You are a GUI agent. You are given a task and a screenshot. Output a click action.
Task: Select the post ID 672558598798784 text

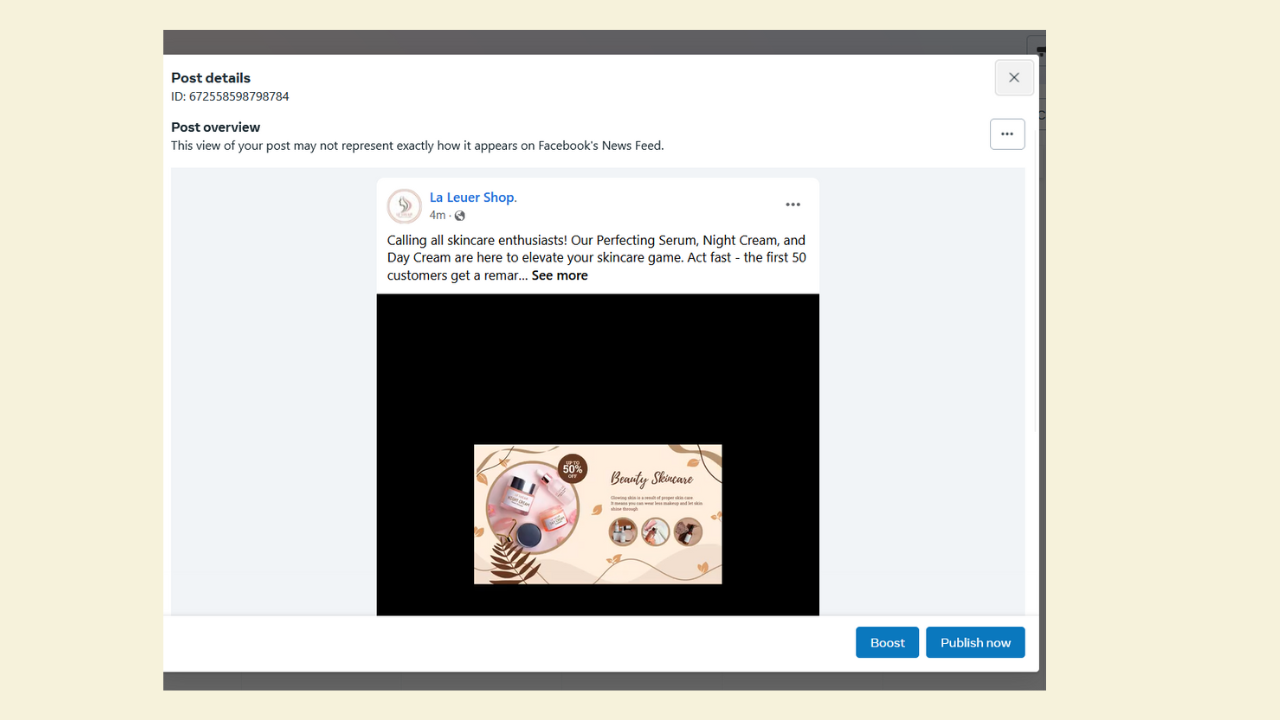point(239,97)
